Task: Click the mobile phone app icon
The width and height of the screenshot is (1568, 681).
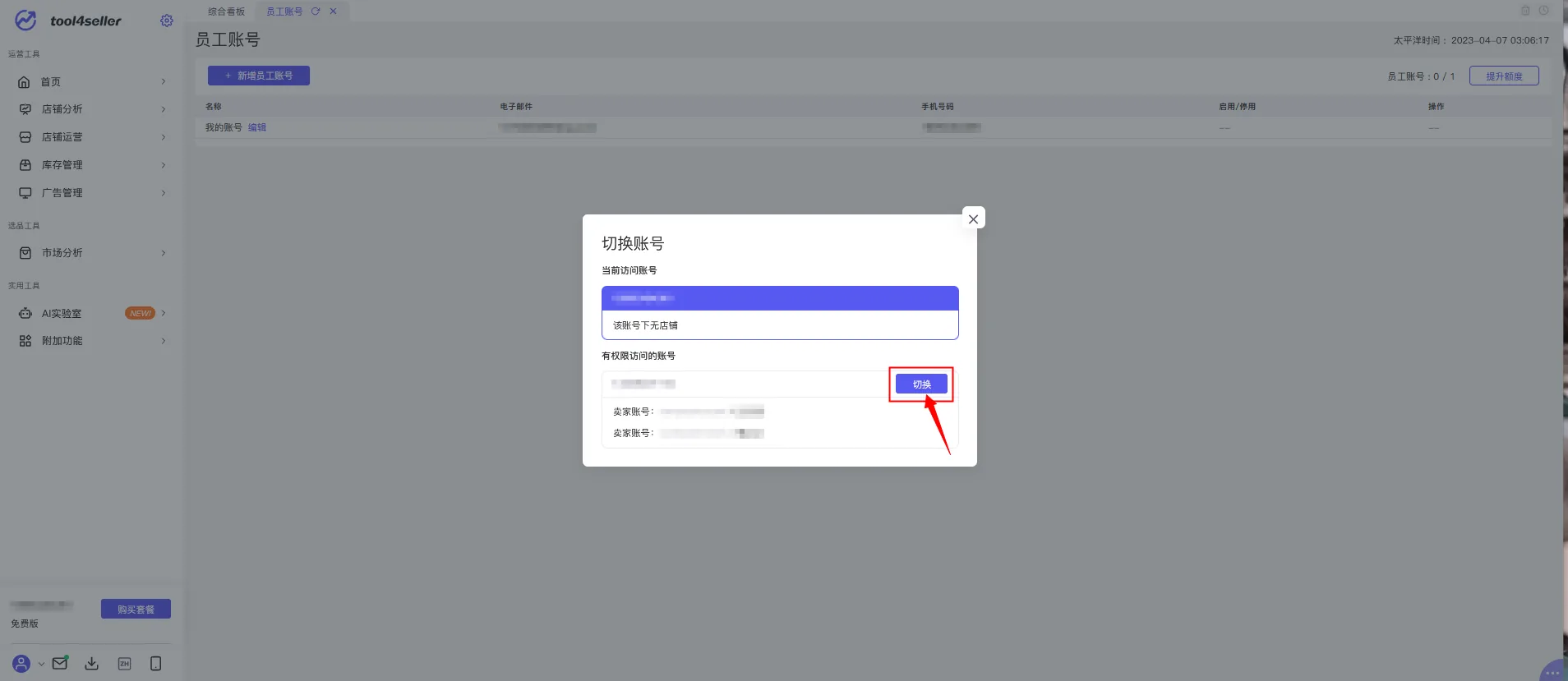Action: tap(156, 664)
